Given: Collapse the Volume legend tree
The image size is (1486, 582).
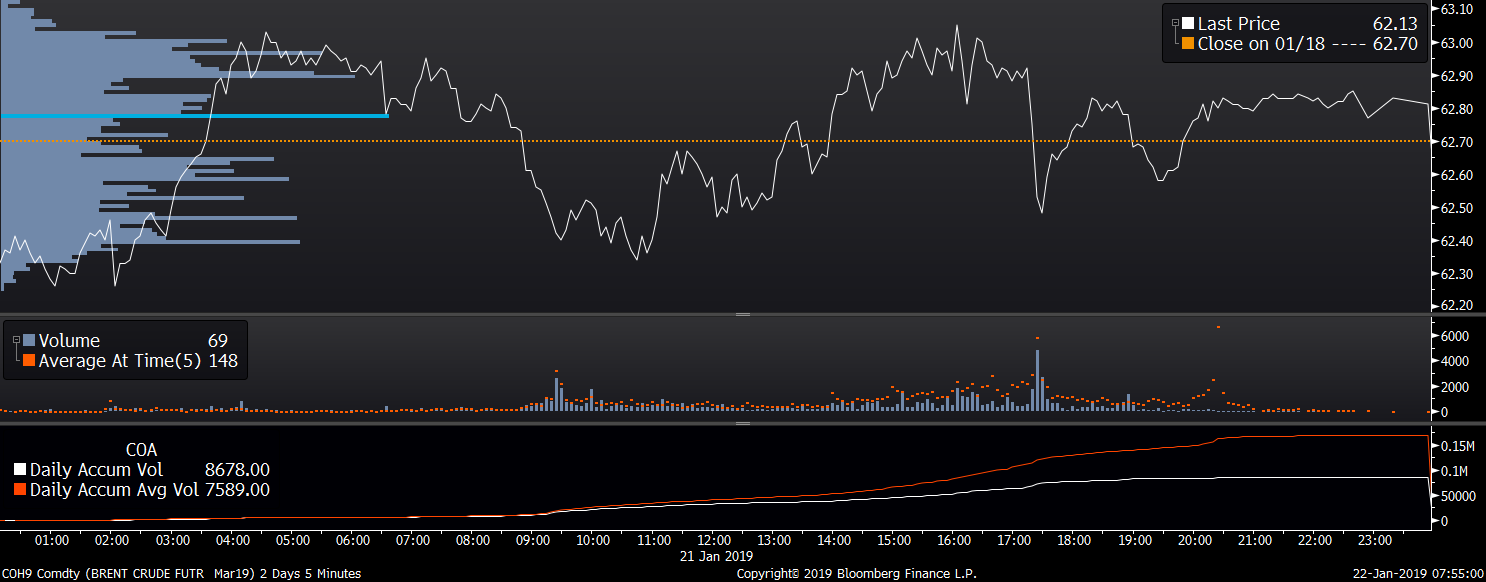Looking at the screenshot, I should (x=16, y=340).
